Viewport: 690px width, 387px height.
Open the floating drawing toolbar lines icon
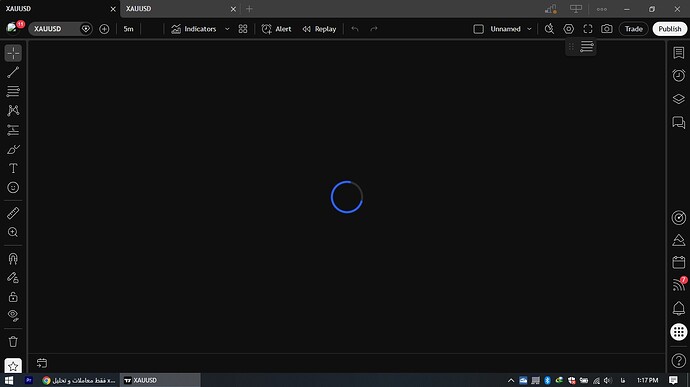click(587, 46)
